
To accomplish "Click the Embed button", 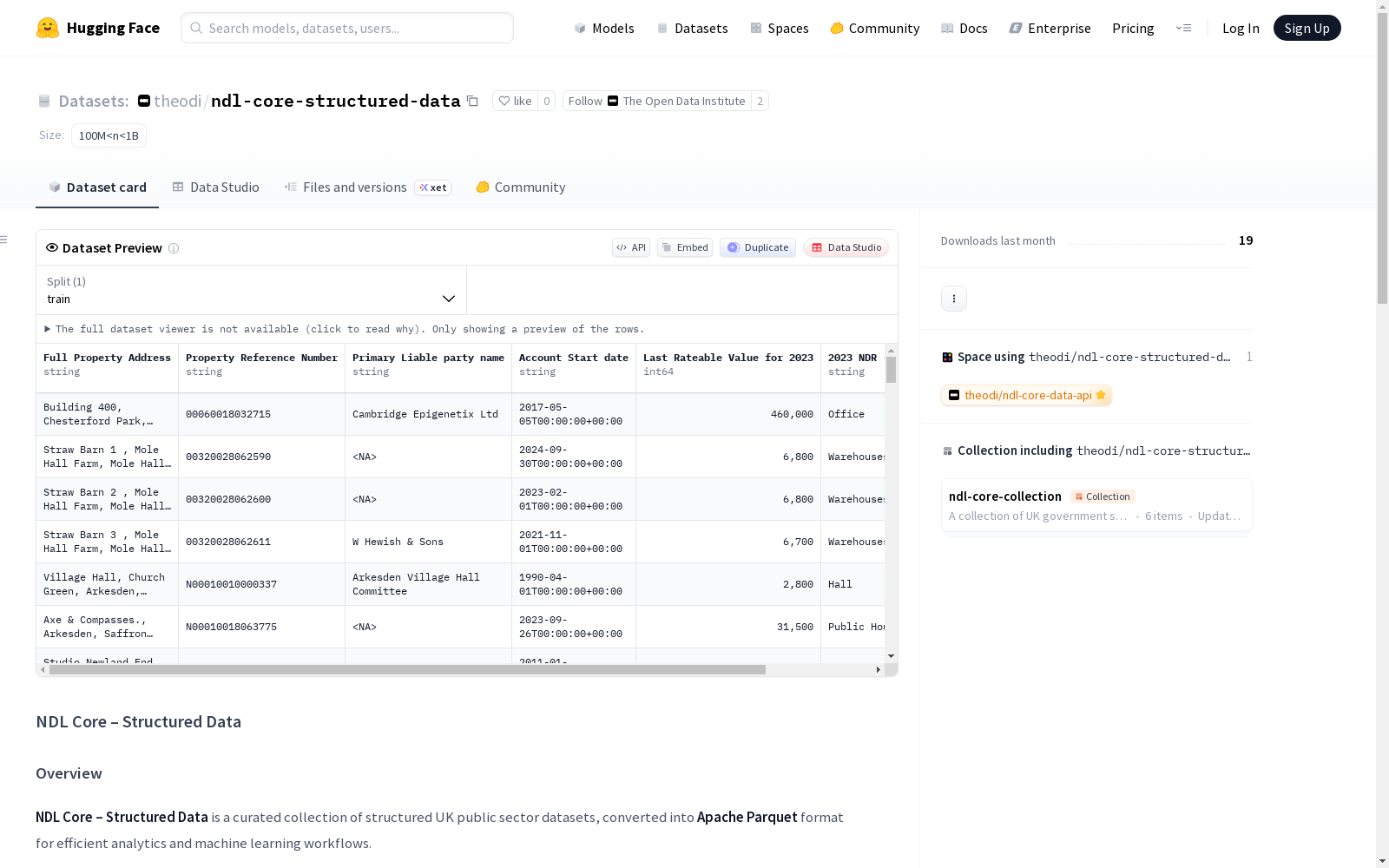I will [x=685, y=247].
